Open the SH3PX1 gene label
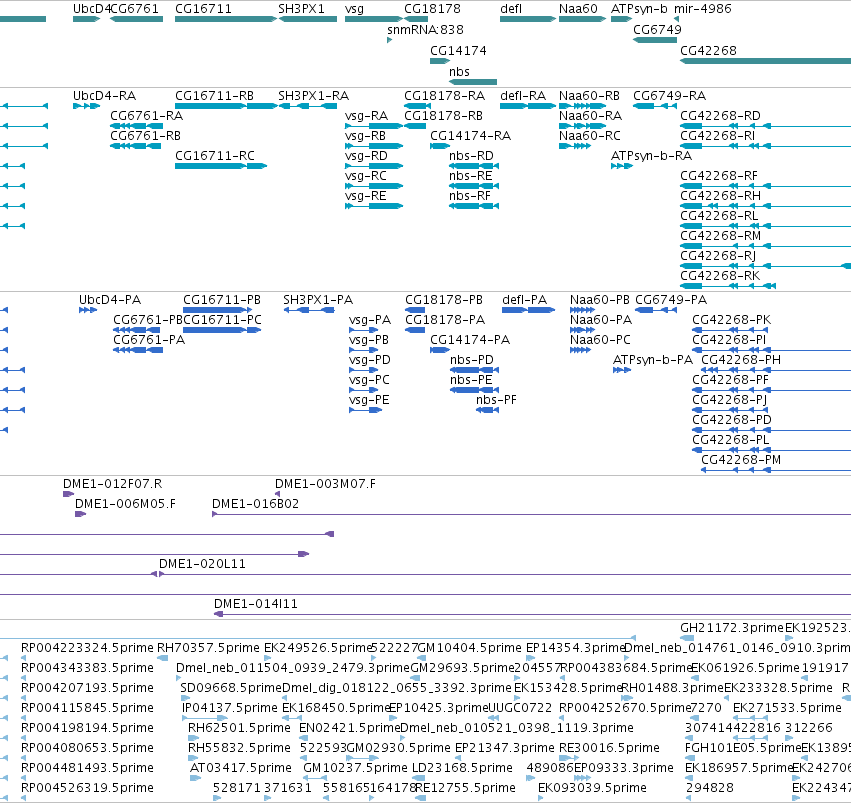 [x=301, y=9]
